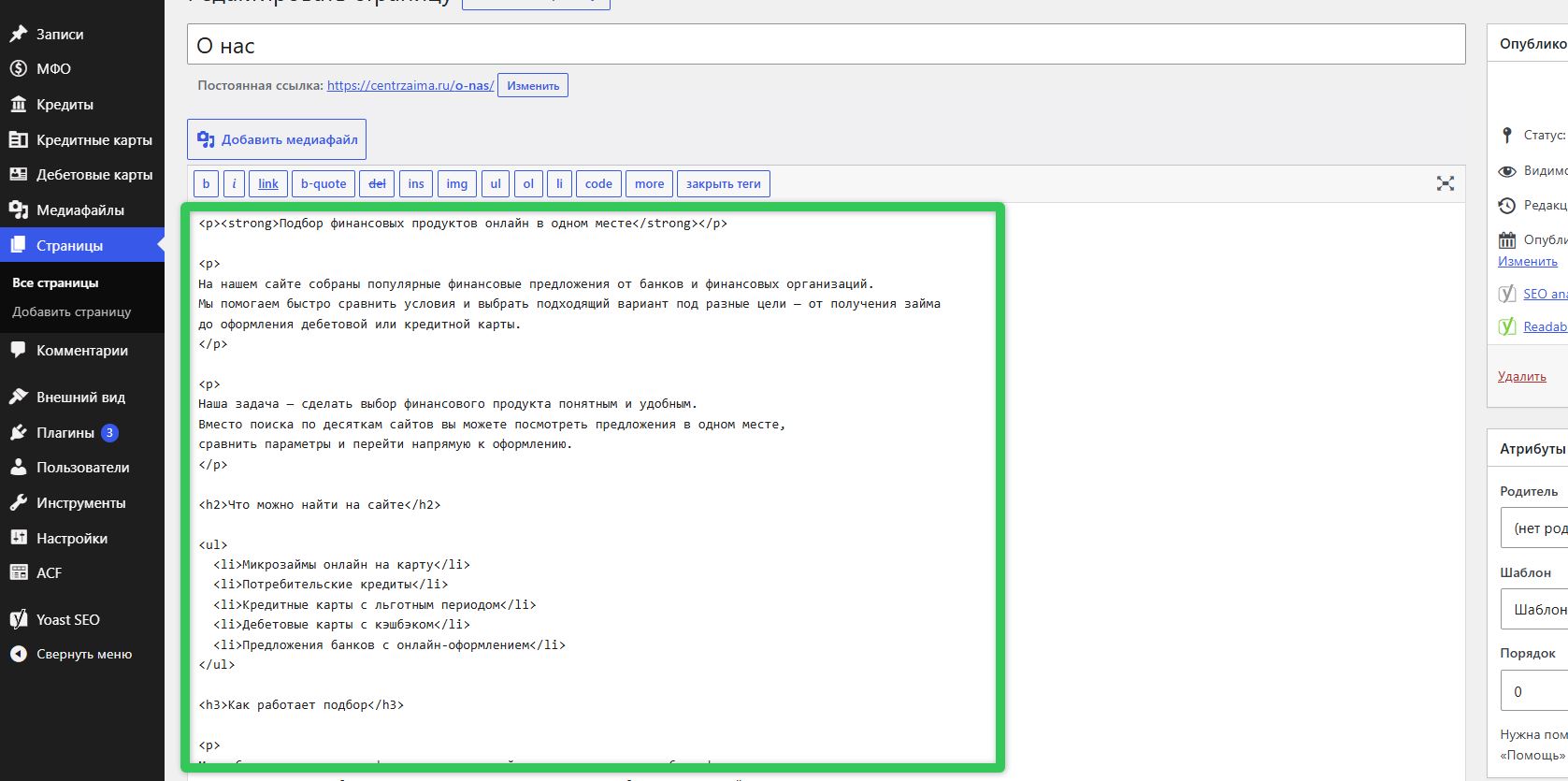Viewport: 1568px width, 781px height.
Task: Toggle distraction-free fullscreen editor icon
Action: tap(1446, 184)
